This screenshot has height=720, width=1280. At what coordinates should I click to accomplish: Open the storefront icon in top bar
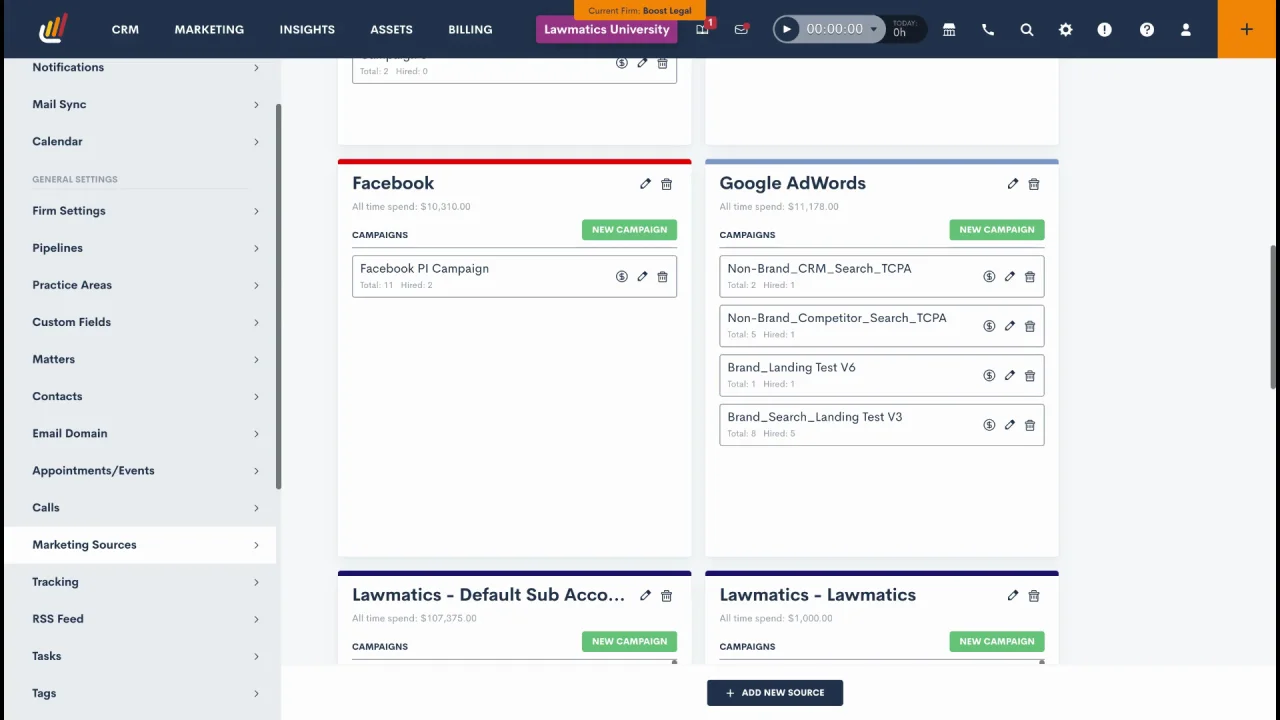pyautogui.click(x=949, y=30)
